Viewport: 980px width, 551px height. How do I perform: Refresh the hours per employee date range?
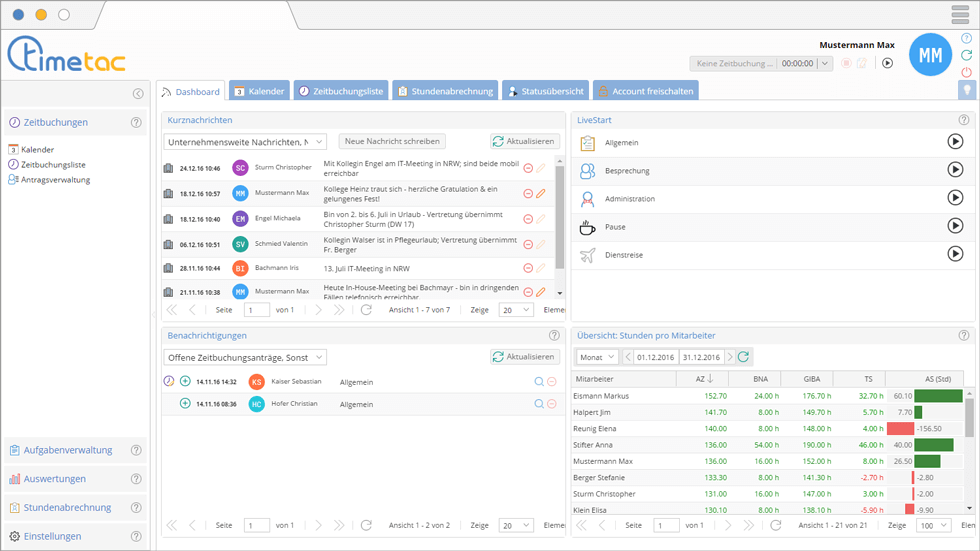coord(743,357)
